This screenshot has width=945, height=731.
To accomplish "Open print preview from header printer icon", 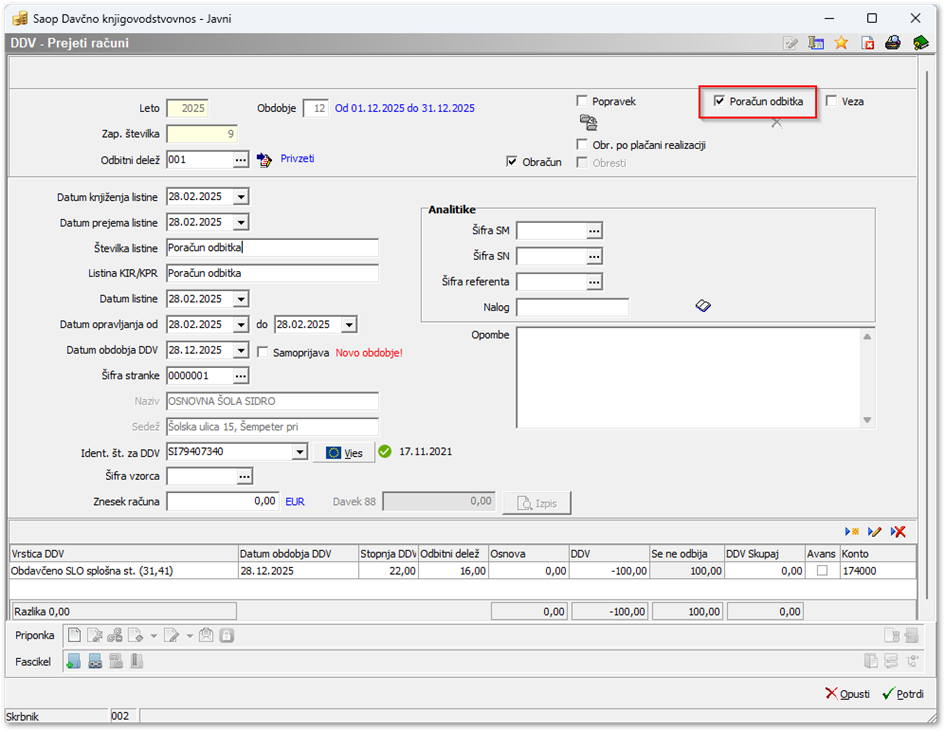I will (x=893, y=43).
